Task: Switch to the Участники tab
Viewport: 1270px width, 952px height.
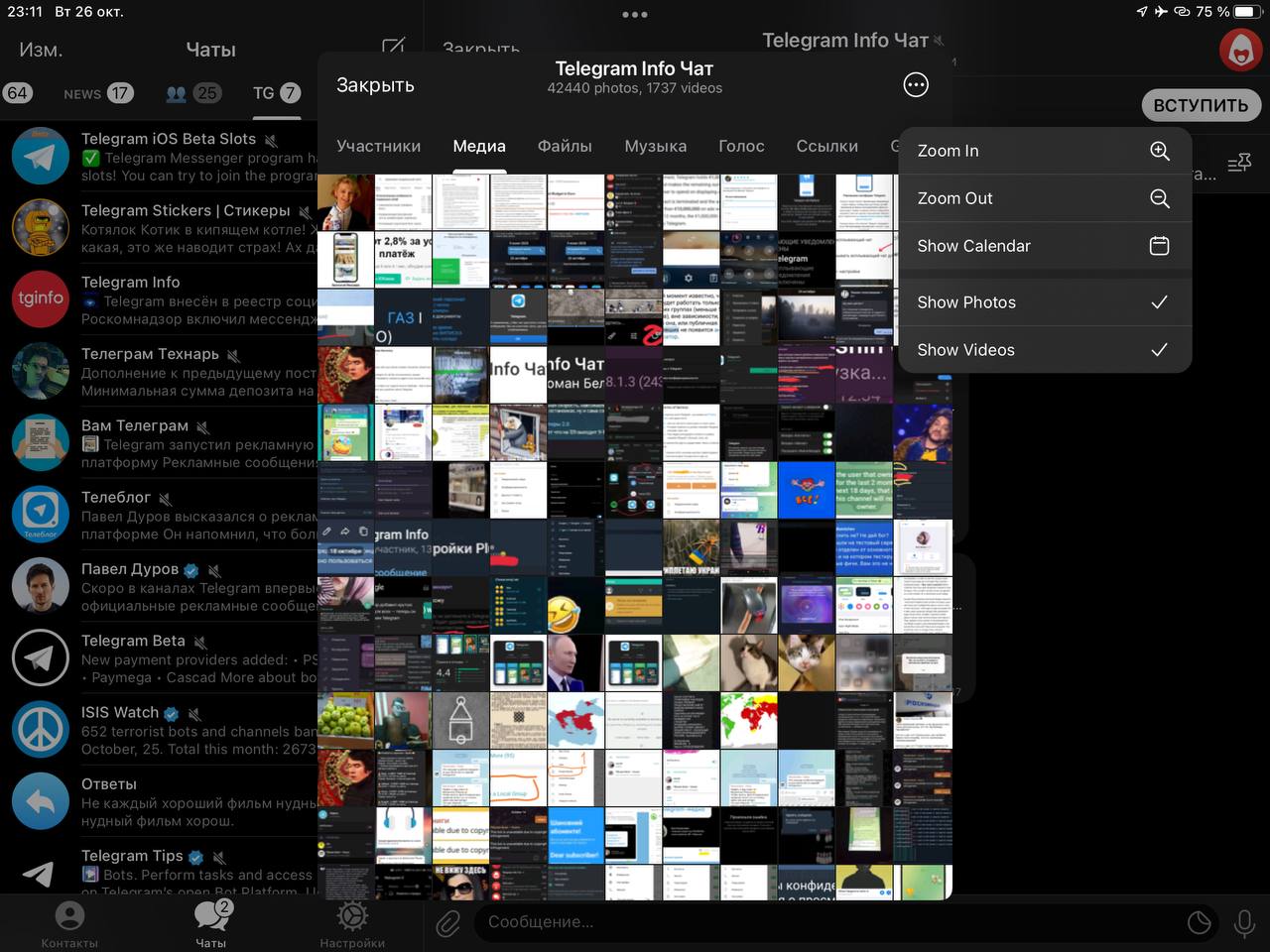Action: 378,147
